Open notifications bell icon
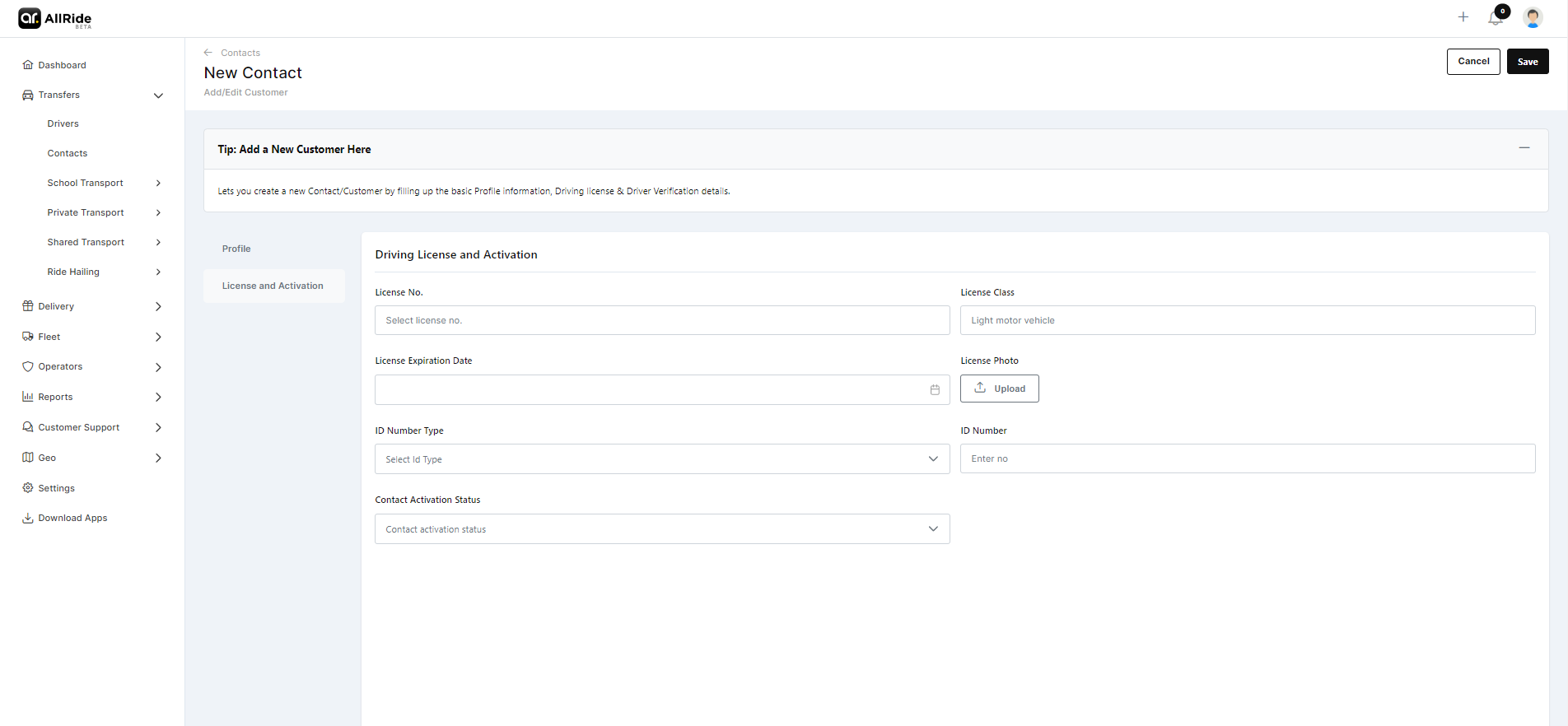The height and width of the screenshot is (726, 1568). (1496, 18)
